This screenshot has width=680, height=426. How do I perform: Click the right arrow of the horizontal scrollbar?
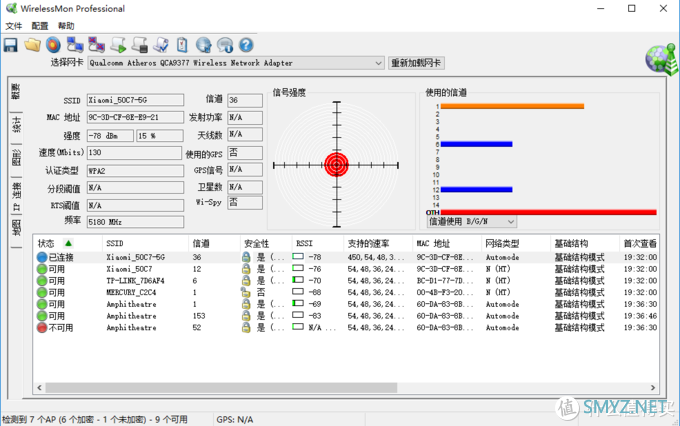pos(653,387)
